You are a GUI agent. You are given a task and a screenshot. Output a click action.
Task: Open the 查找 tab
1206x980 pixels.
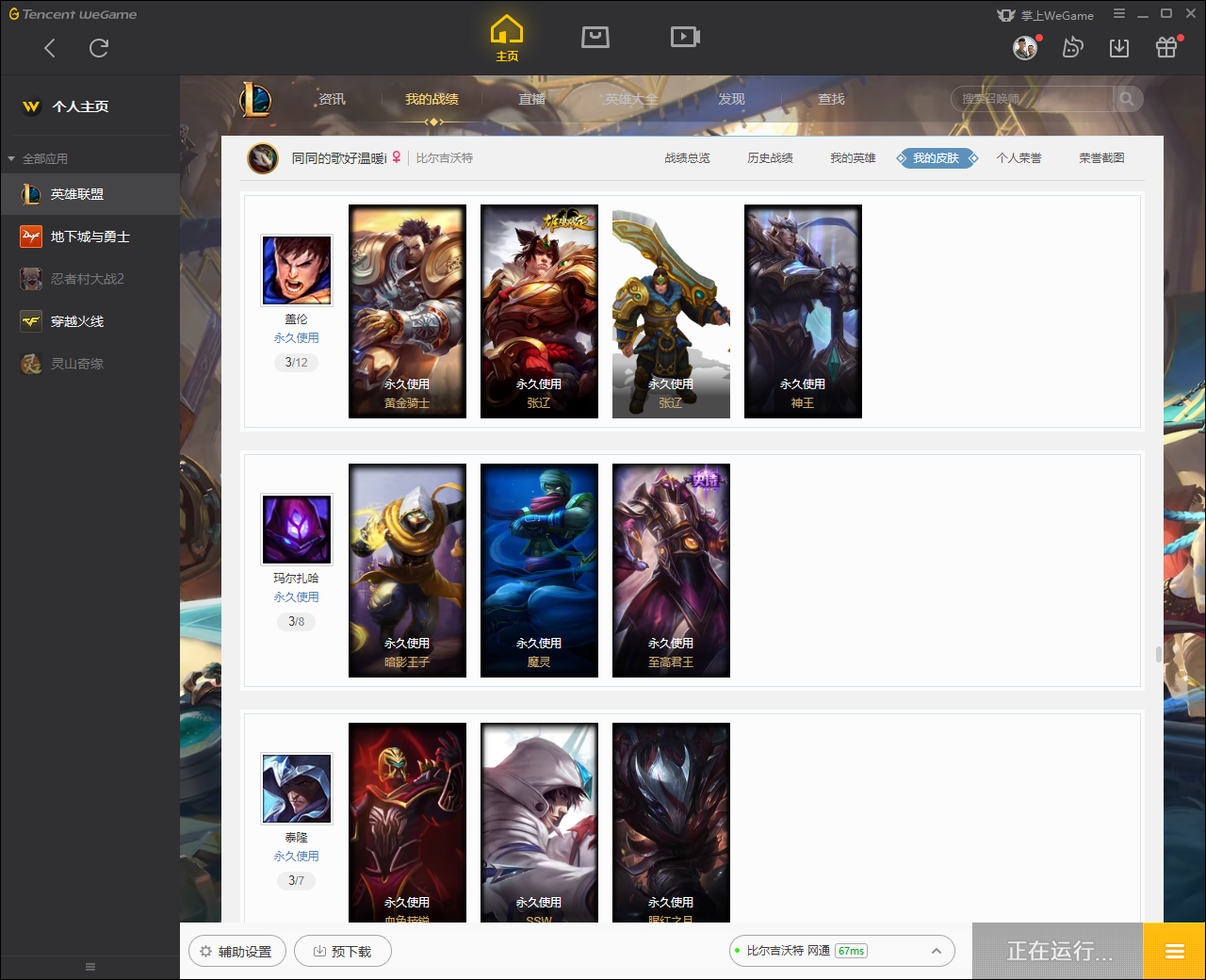click(x=831, y=99)
